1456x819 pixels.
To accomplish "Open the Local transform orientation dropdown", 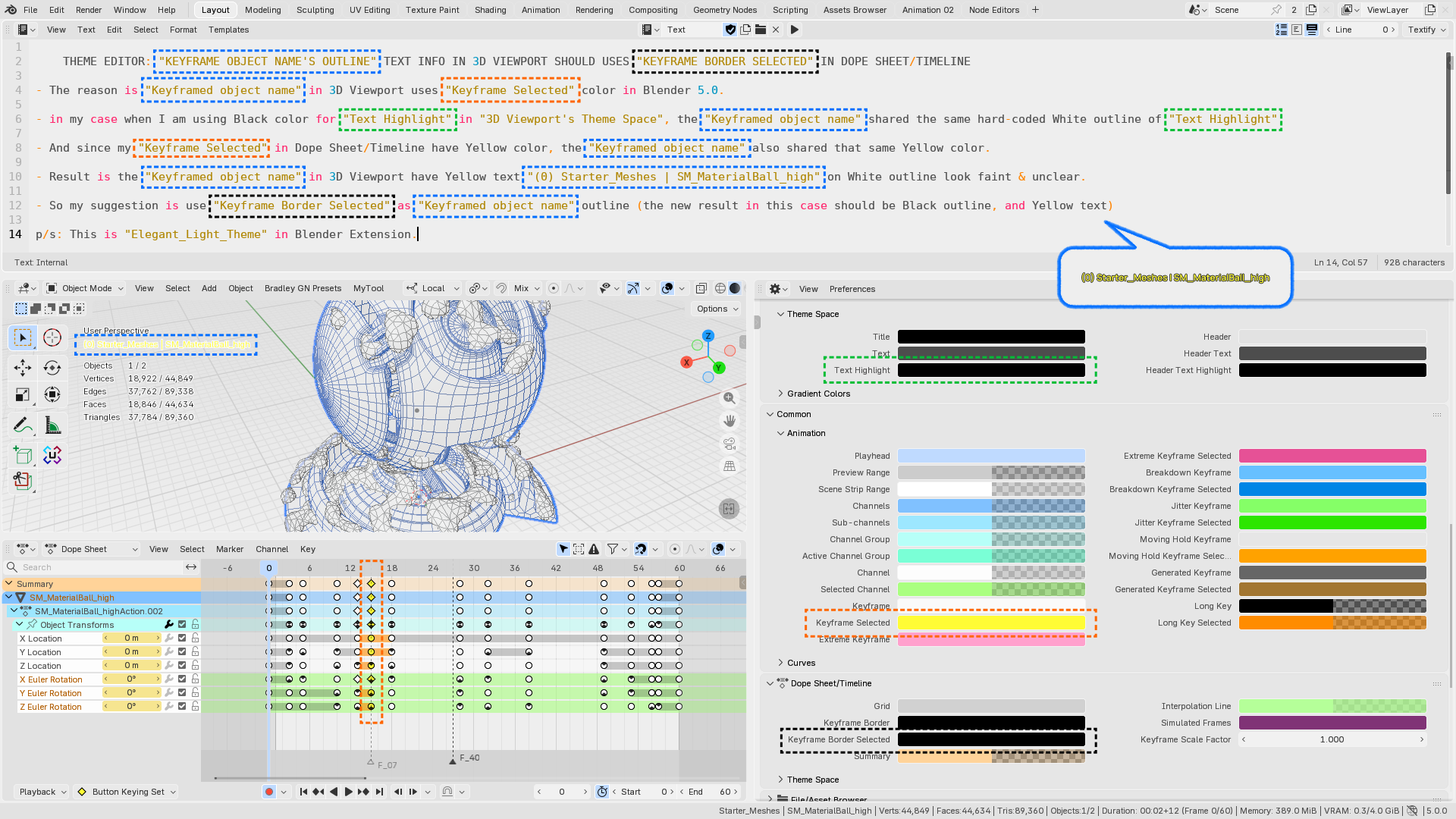I will pyautogui.click(x=433, y=288).
